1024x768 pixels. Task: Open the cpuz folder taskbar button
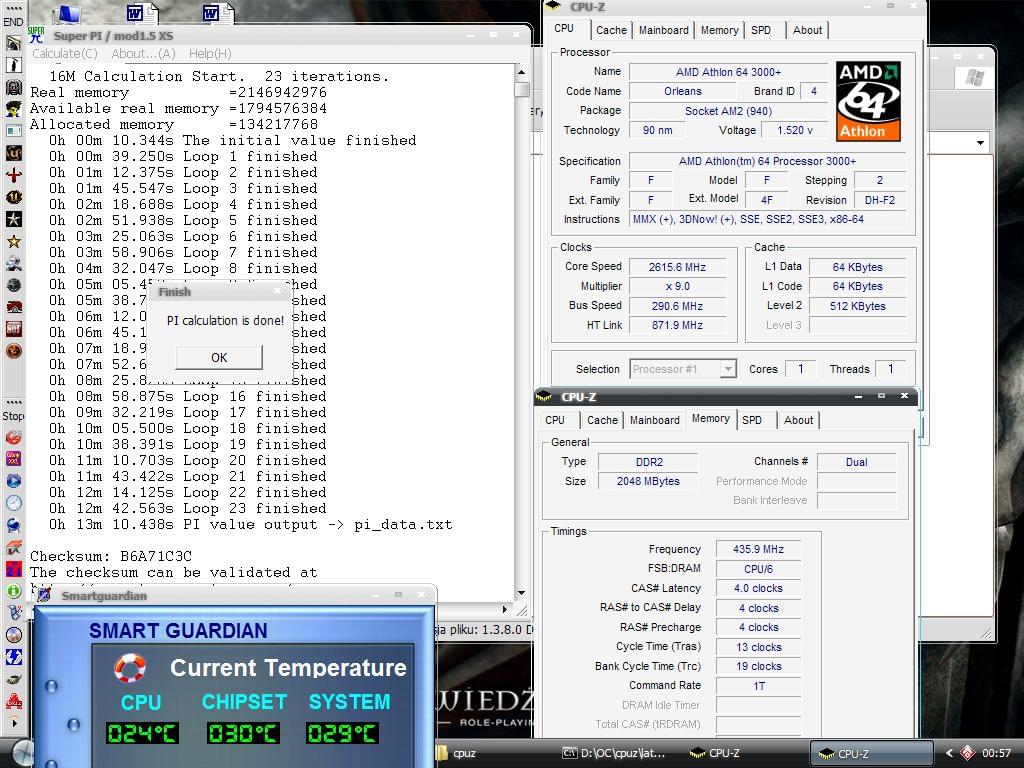click(465, 753)
